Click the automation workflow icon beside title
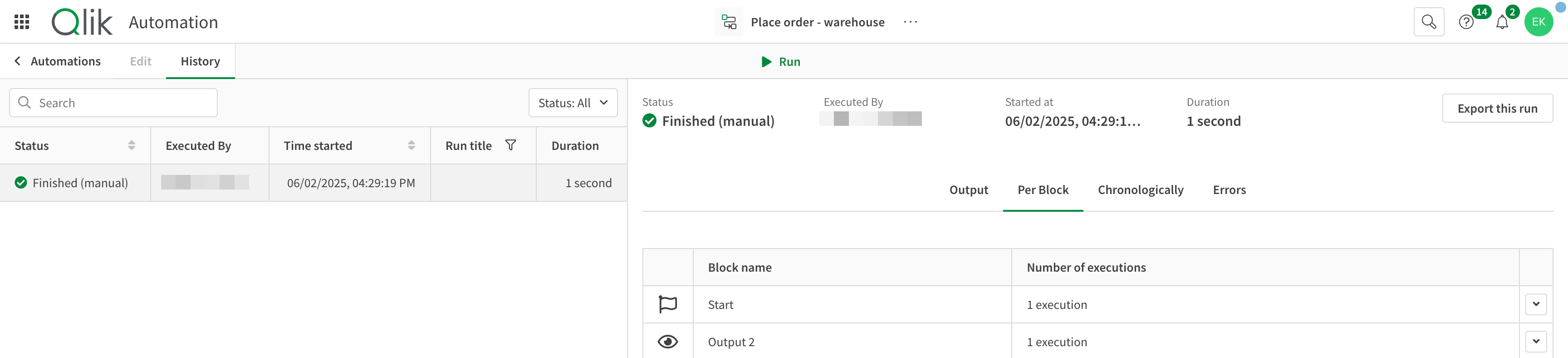This screenshot has height=358, width=1568. coord(729,22)
